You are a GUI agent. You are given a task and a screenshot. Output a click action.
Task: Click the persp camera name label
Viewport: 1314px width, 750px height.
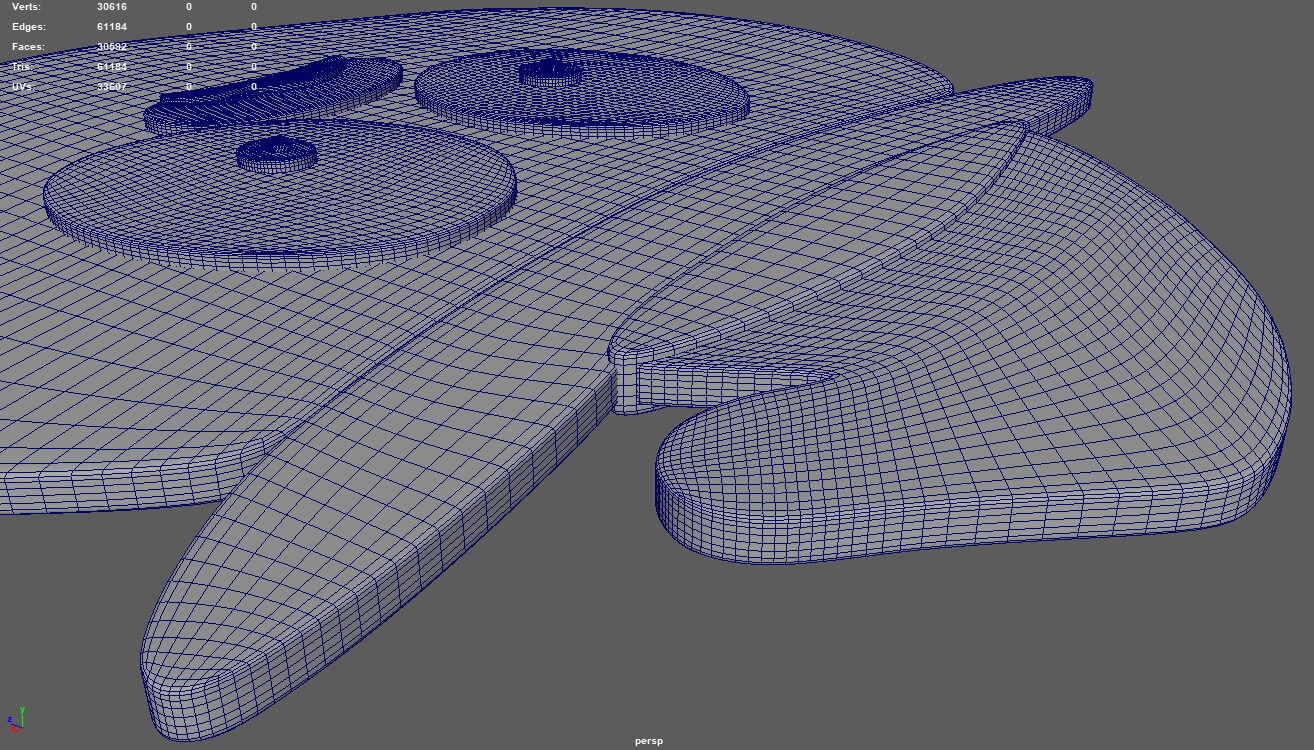coord(648,741)
